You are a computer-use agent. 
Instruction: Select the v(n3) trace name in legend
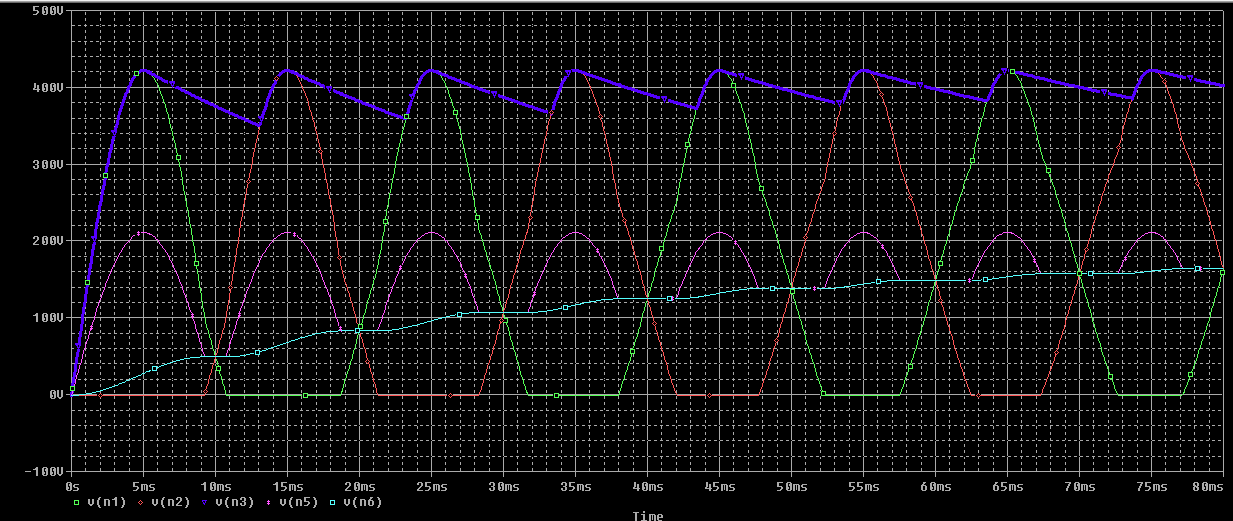[233, 501]
